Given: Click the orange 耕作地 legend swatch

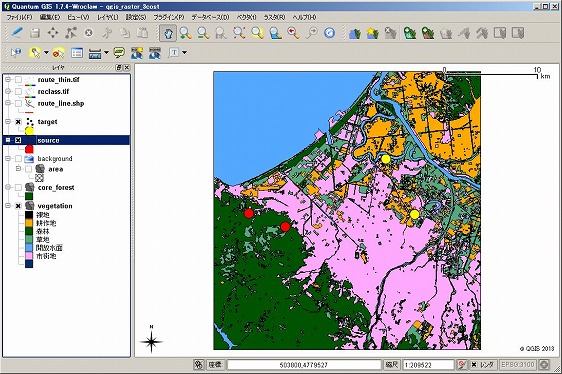Looking at the screenshot, I should (29, 223).
